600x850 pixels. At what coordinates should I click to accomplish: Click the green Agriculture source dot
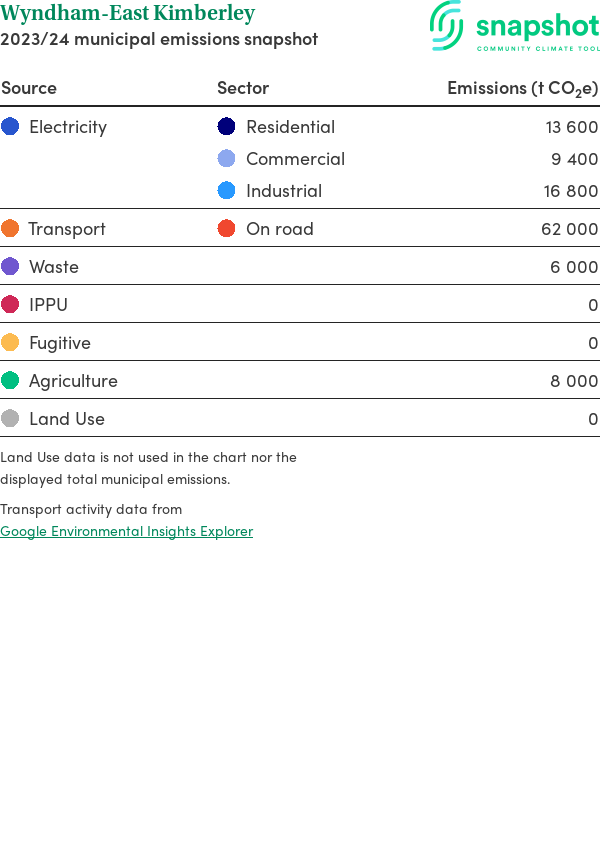click(10, 381)
